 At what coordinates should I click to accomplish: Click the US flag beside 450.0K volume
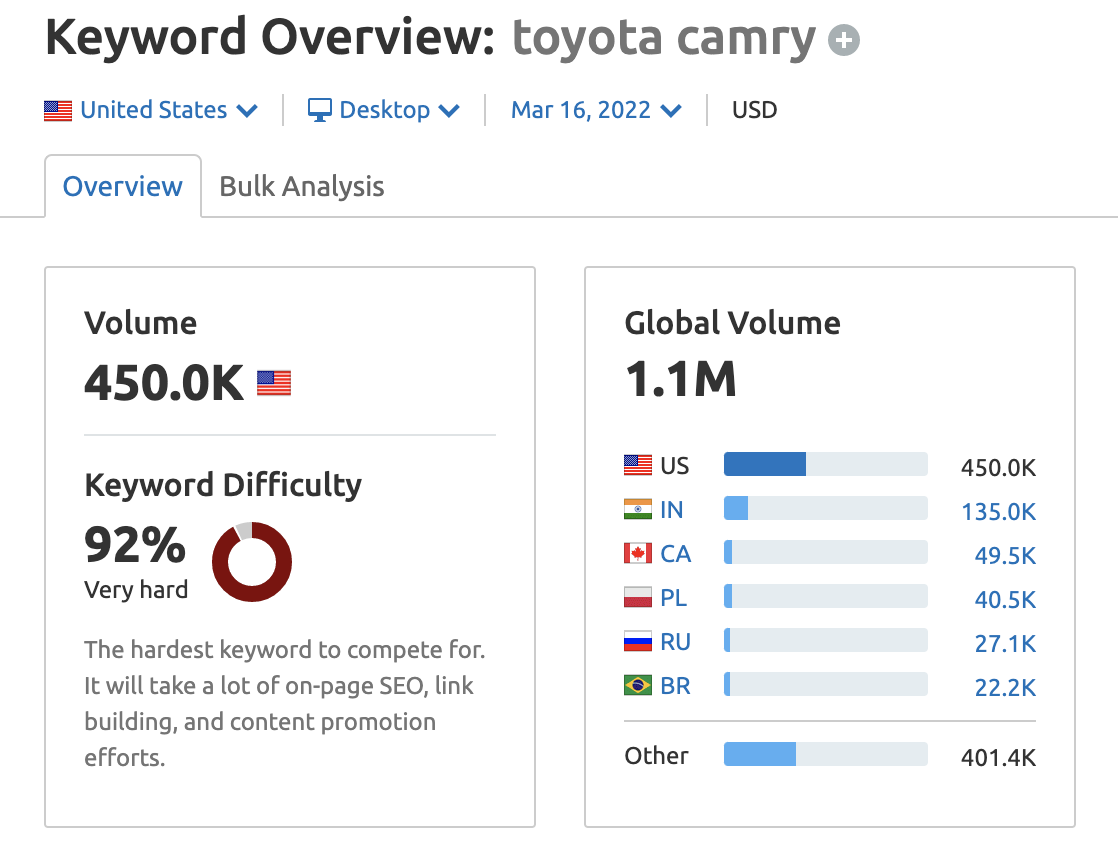276,382
